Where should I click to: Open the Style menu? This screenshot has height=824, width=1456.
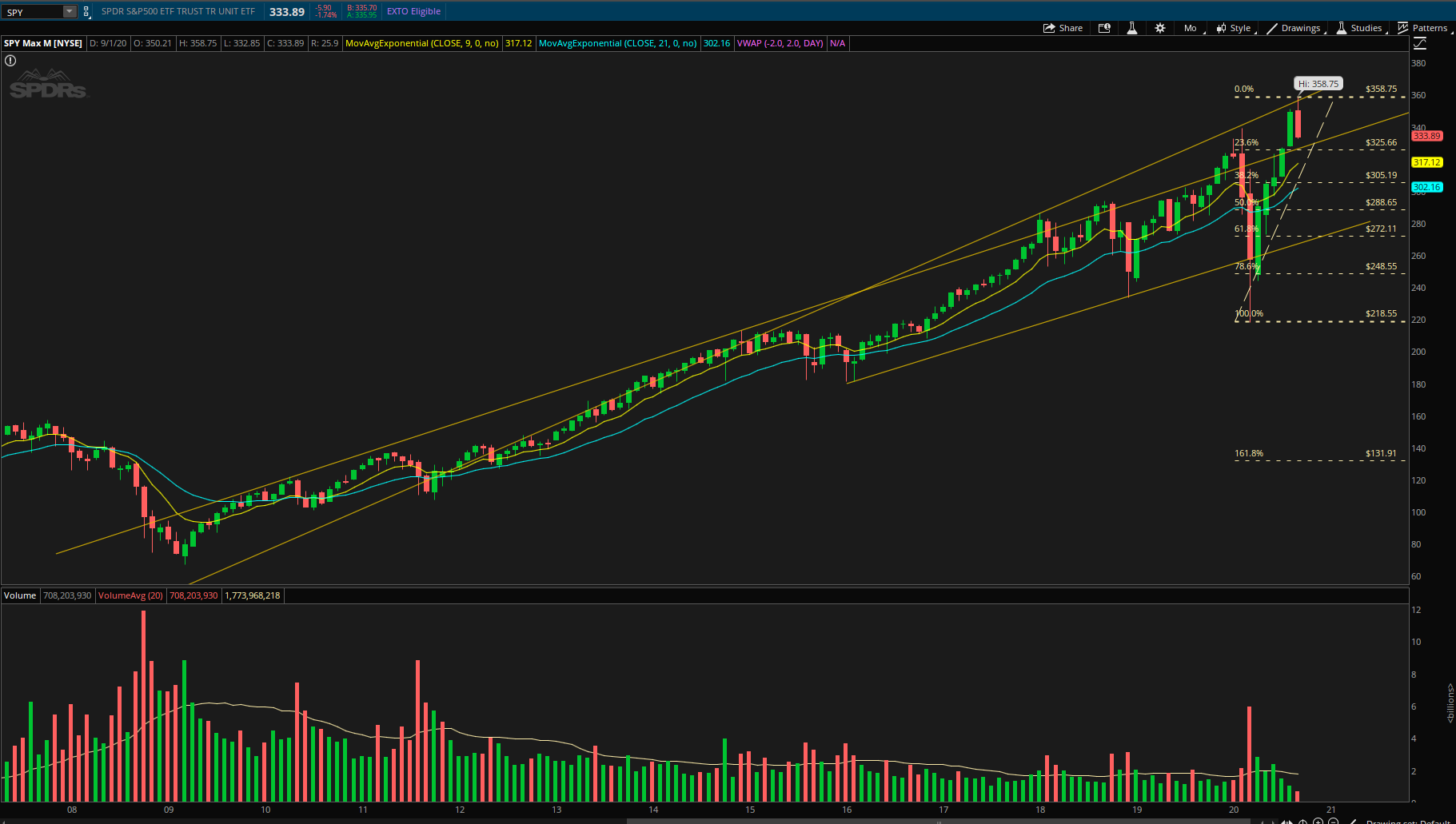[1235, 28]
